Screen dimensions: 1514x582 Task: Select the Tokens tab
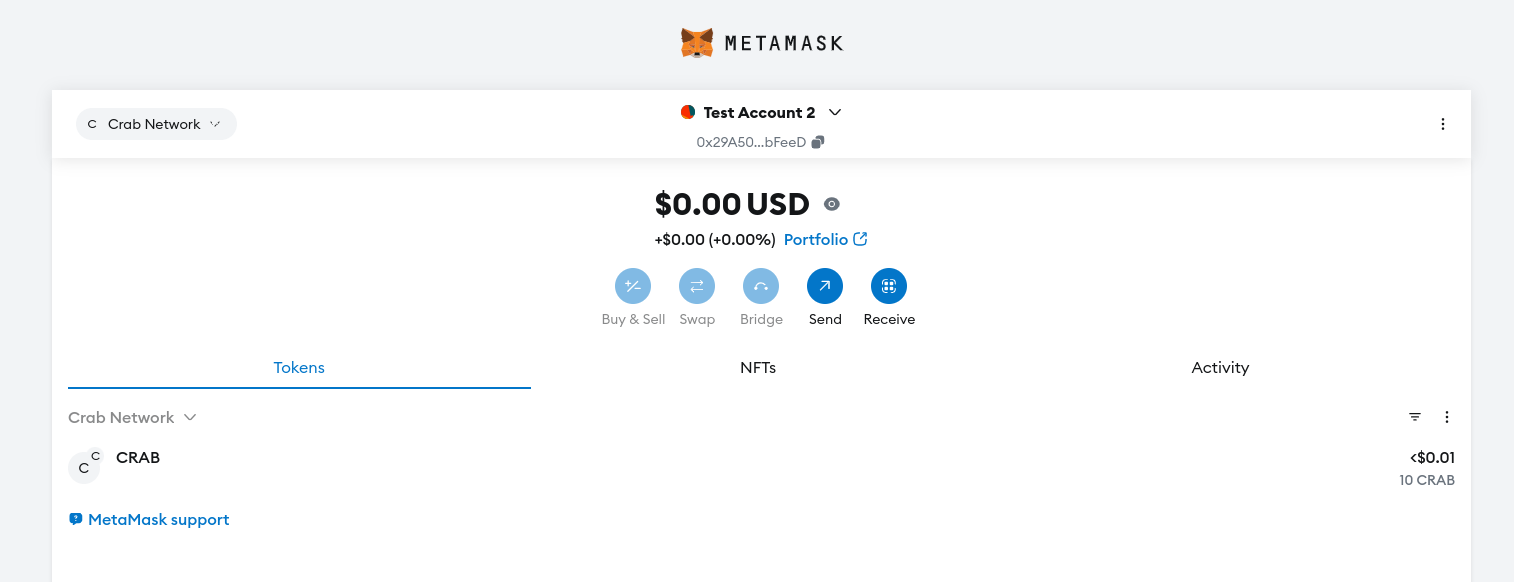click(x=299, y=367)
